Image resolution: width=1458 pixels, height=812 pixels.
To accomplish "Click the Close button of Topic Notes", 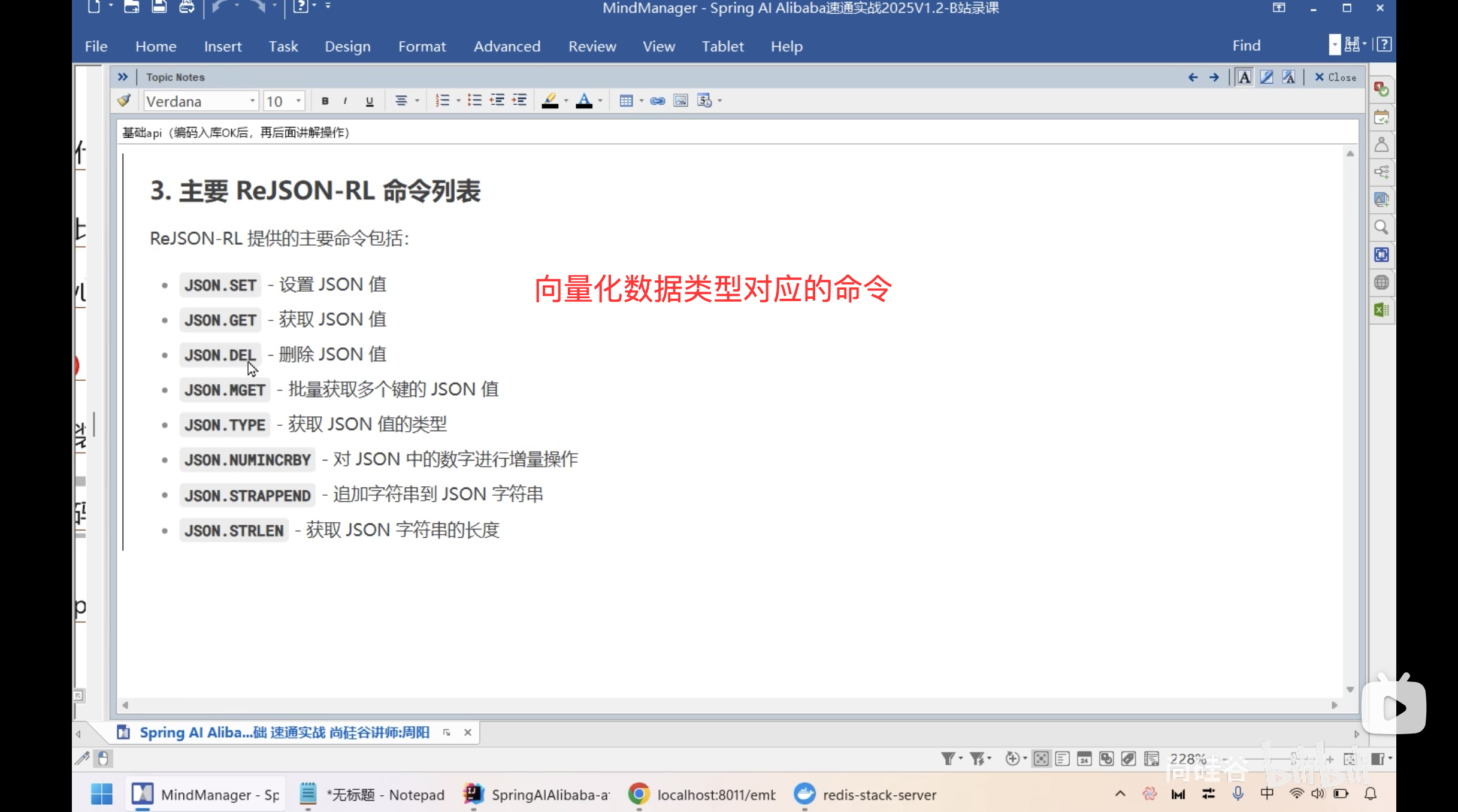I will click(1336, 77).
